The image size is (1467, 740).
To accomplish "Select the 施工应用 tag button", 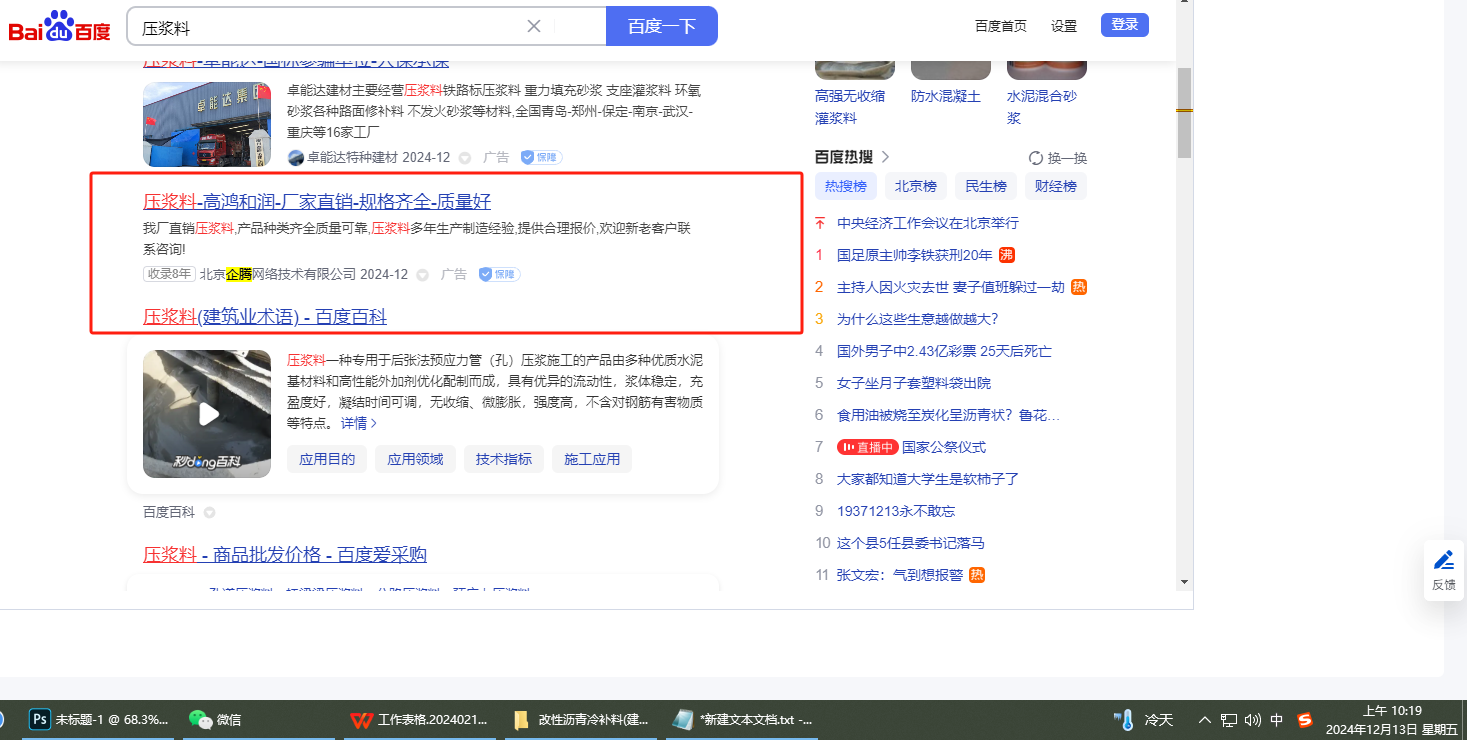I will coord(592,459).
